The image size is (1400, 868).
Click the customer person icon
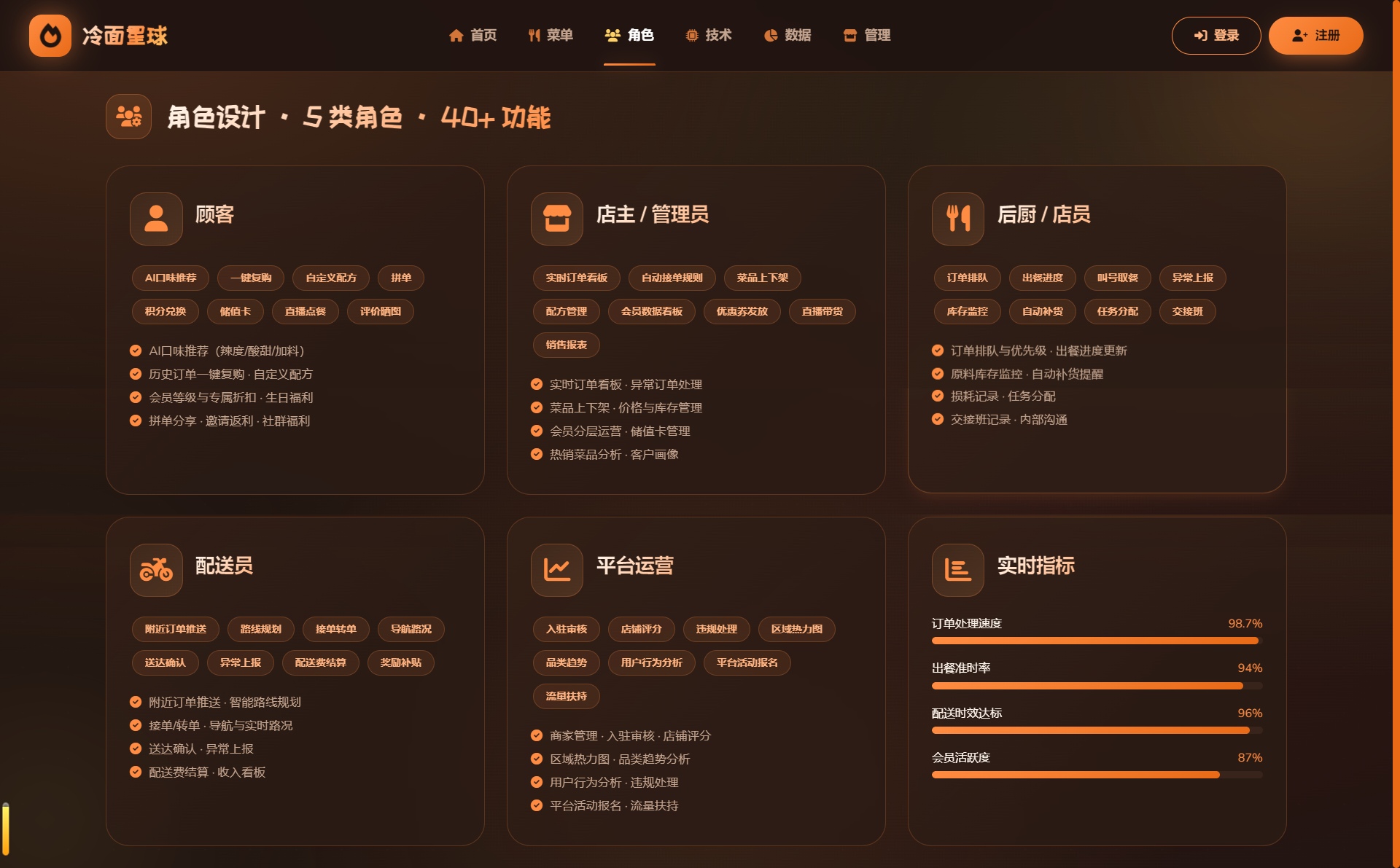pos(156,219)
